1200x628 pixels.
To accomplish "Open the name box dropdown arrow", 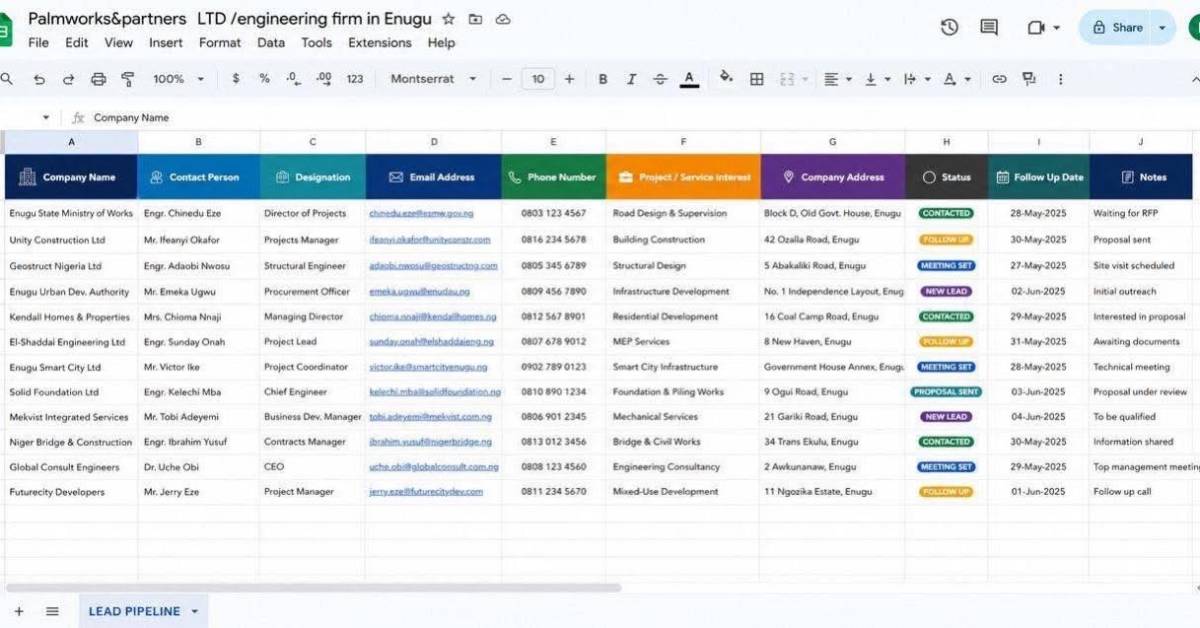I will [46, 117].
